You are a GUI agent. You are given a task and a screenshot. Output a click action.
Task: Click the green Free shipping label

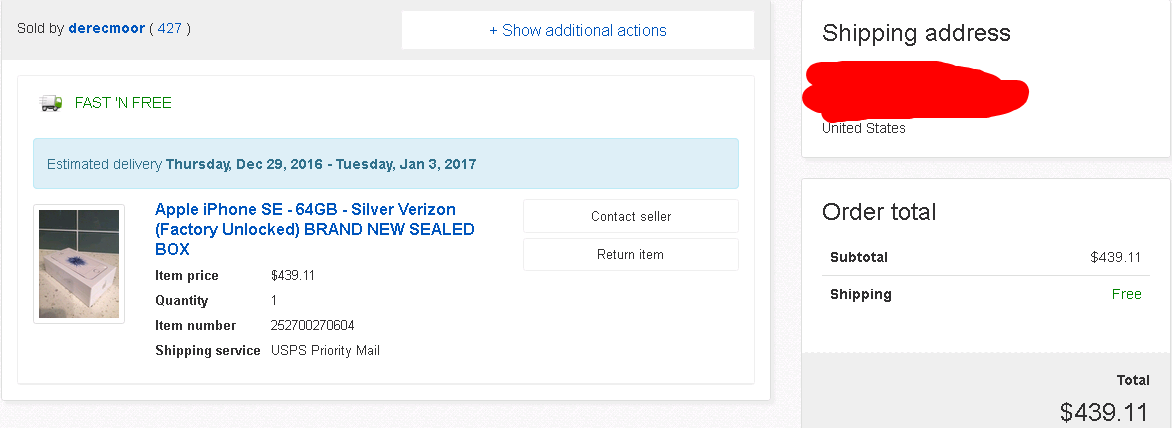point(1126,294)
